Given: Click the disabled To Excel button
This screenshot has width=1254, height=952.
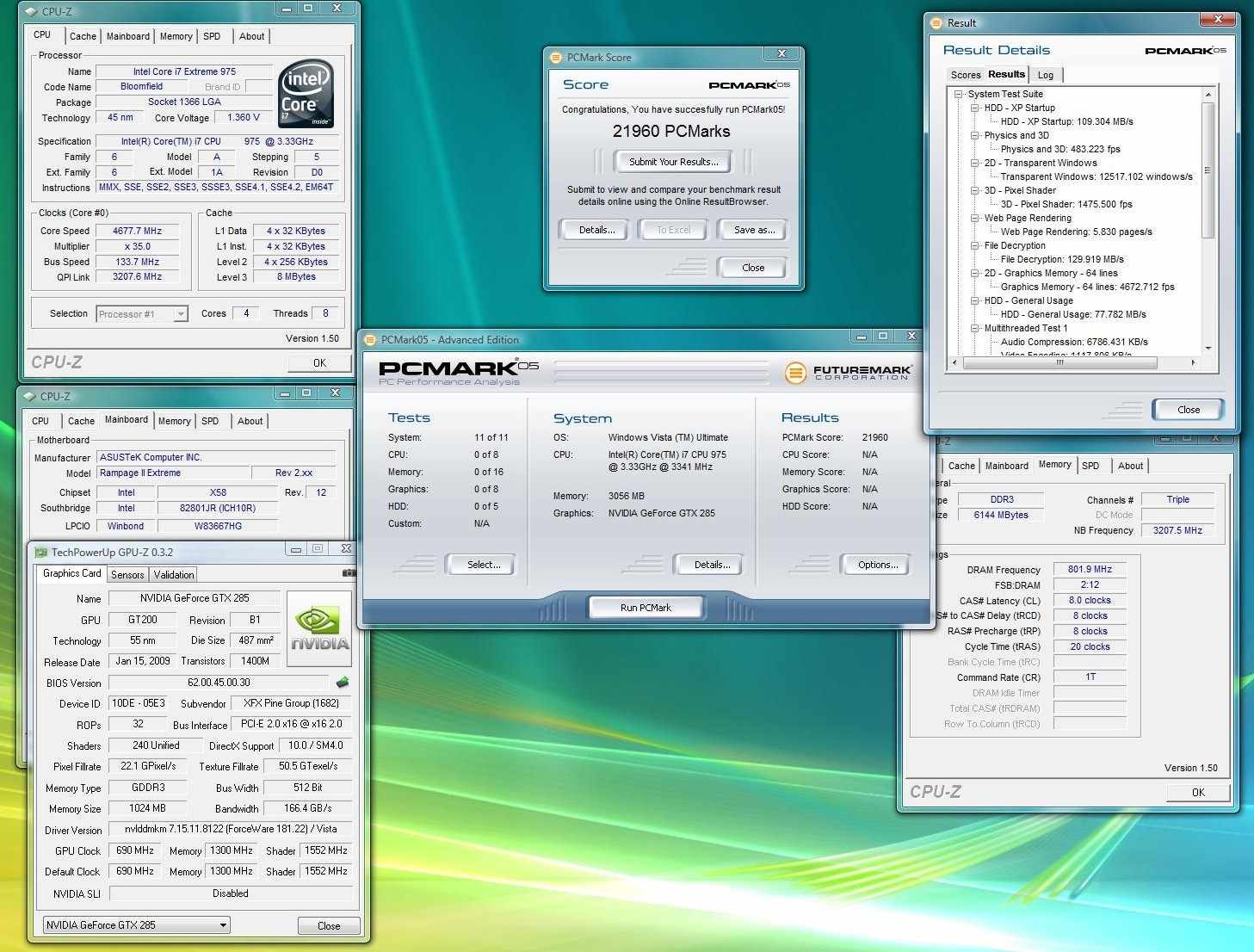Looking at the screenshot, I should click(674, 230).
